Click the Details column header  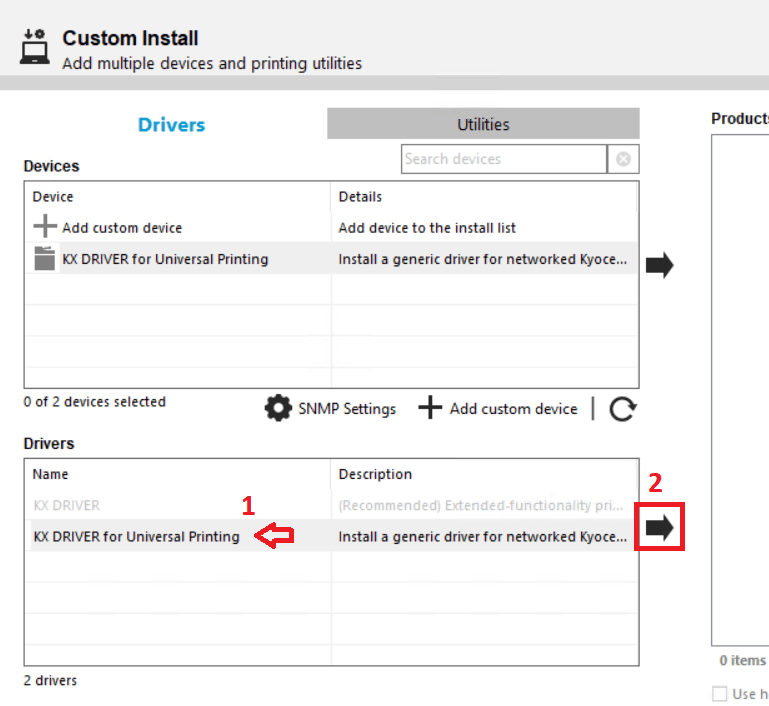click(x=360, y=197)
